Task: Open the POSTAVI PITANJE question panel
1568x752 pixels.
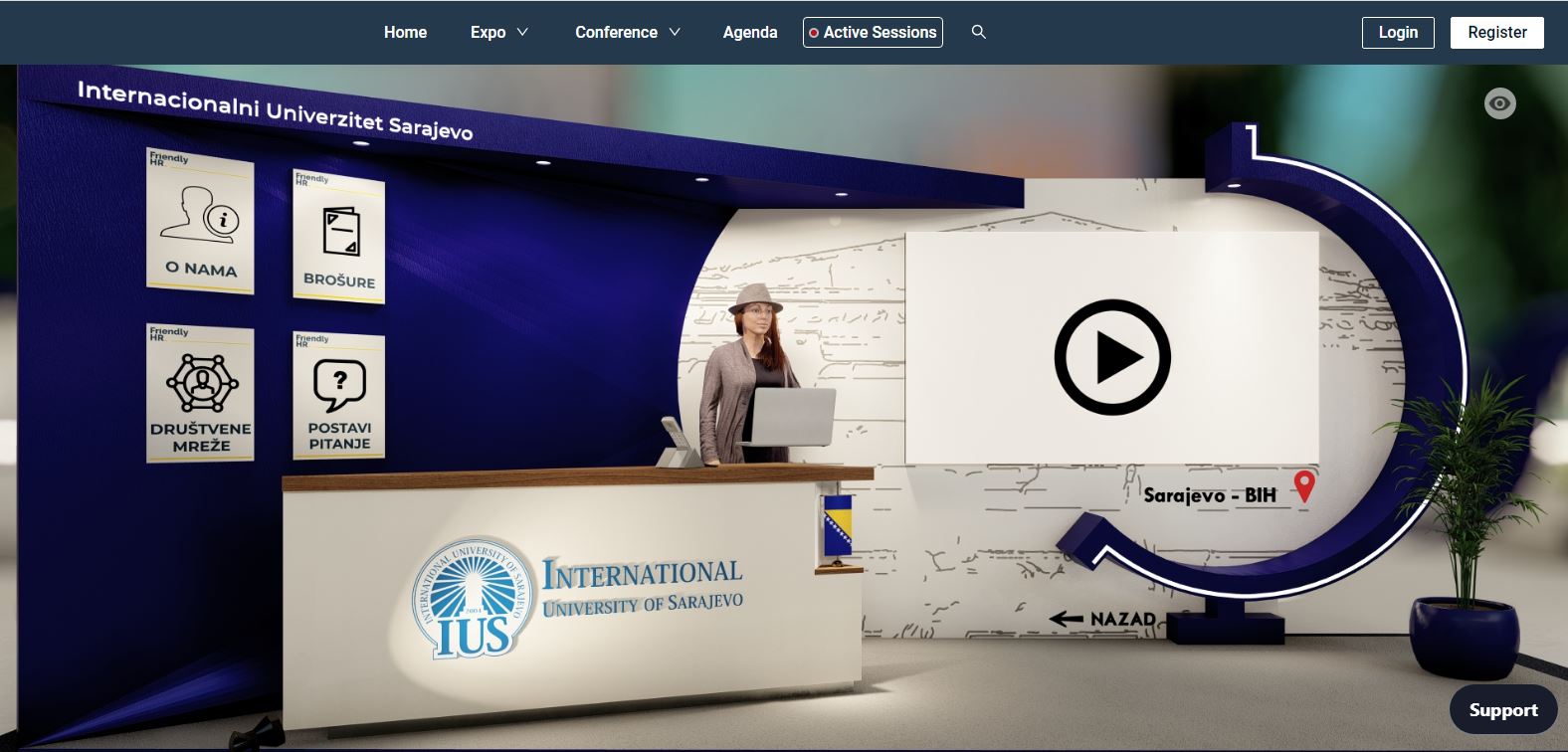Action: click(x=338, y=396)
